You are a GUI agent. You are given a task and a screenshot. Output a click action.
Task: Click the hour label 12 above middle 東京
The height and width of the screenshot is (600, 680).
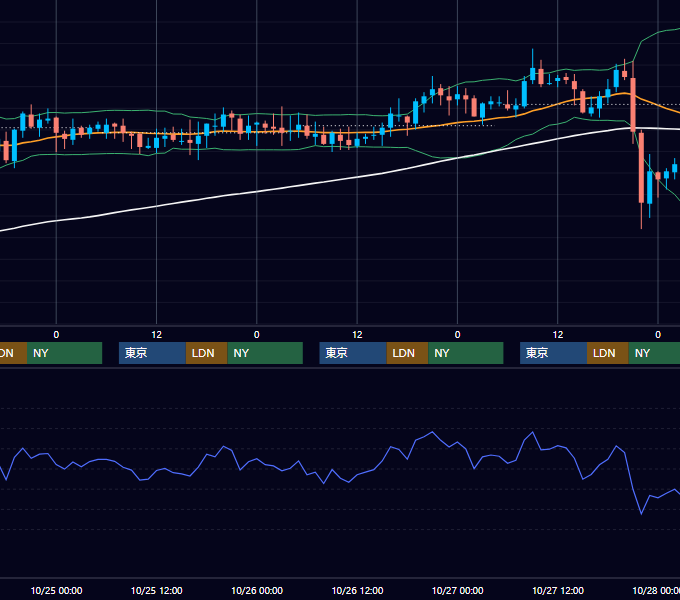pyautogui.click(x=357, y=335)
